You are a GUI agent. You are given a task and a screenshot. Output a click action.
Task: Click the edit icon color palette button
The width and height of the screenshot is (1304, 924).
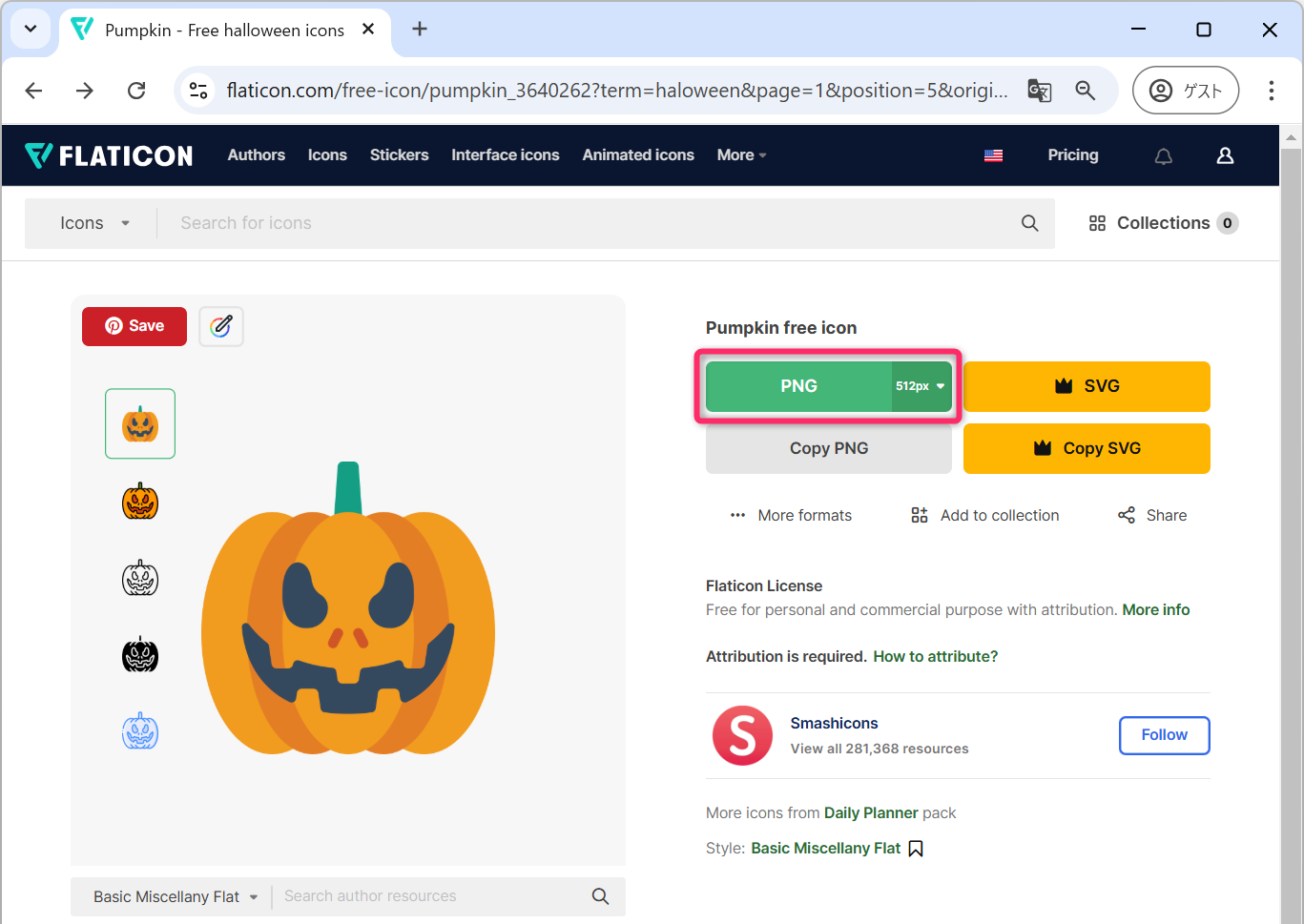click(221, 326)
